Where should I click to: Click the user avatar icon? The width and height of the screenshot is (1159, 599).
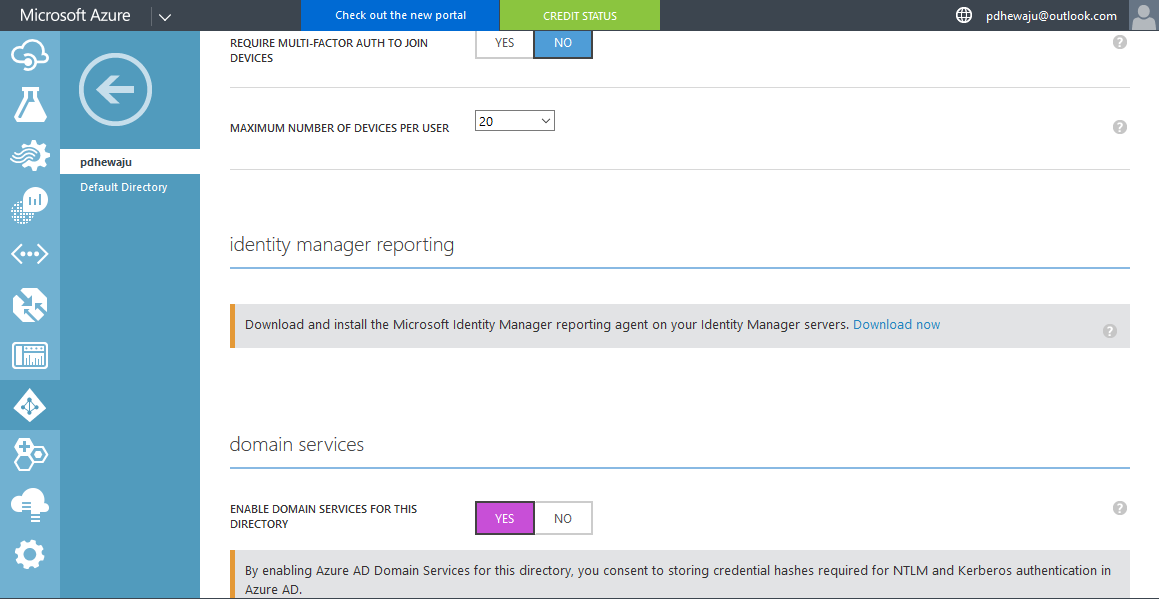[1143, 15]
